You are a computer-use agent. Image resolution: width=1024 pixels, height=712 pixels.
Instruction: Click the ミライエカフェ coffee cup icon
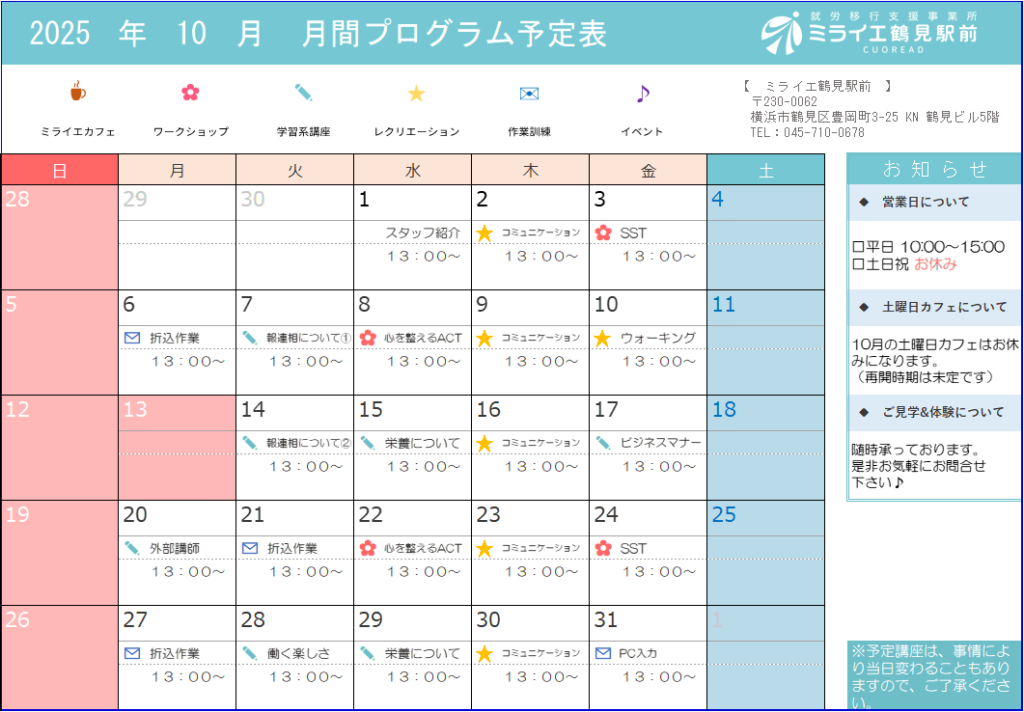click(x=78, y=93)
